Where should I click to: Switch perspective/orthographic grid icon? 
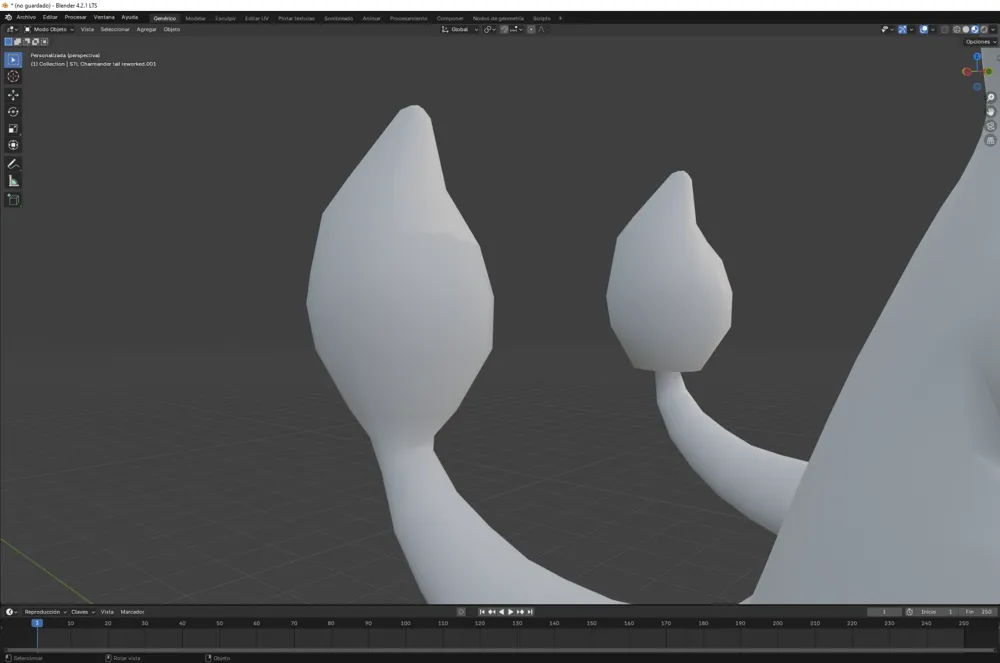pos(990,141)
